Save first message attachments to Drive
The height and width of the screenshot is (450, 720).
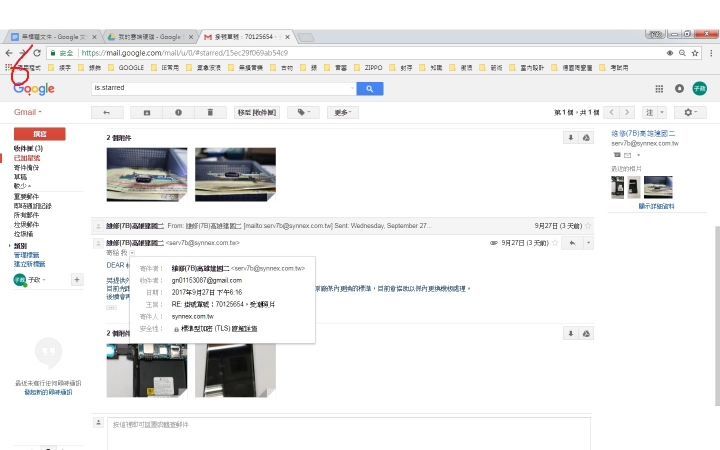pyautogui.click(x=586, y=138)
